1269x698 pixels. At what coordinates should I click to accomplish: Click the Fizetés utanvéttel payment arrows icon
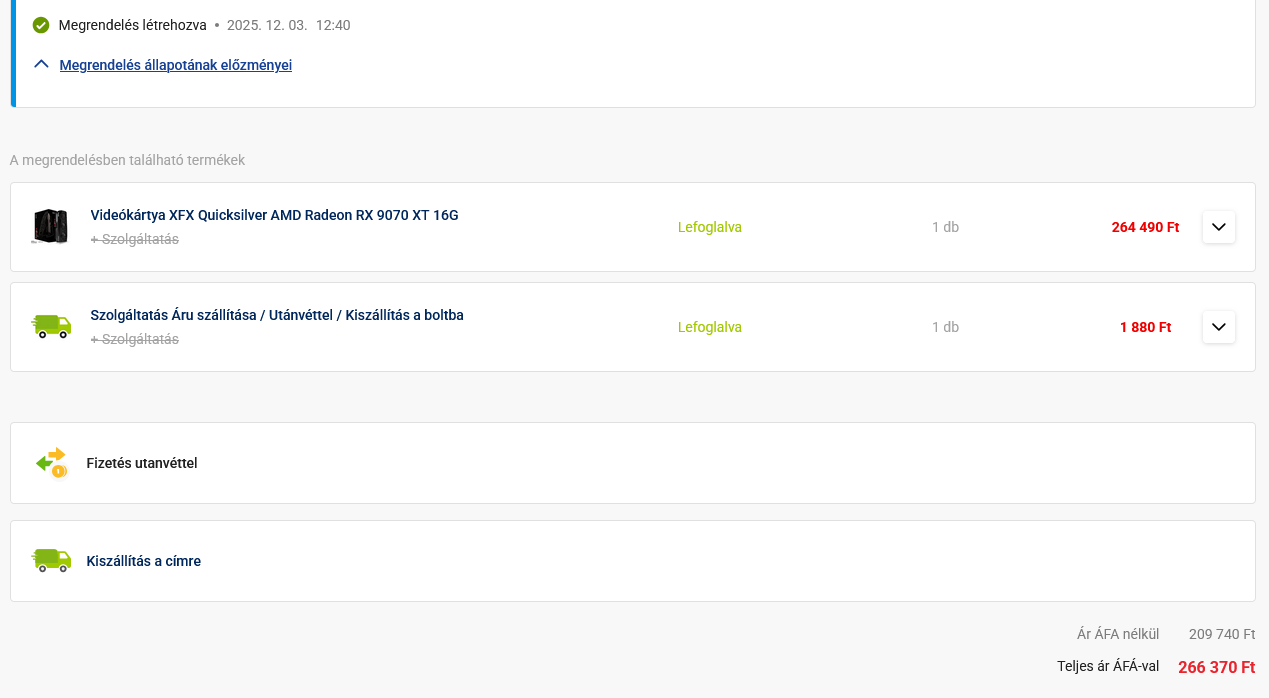pyautogui.click(x=51, y=462)
